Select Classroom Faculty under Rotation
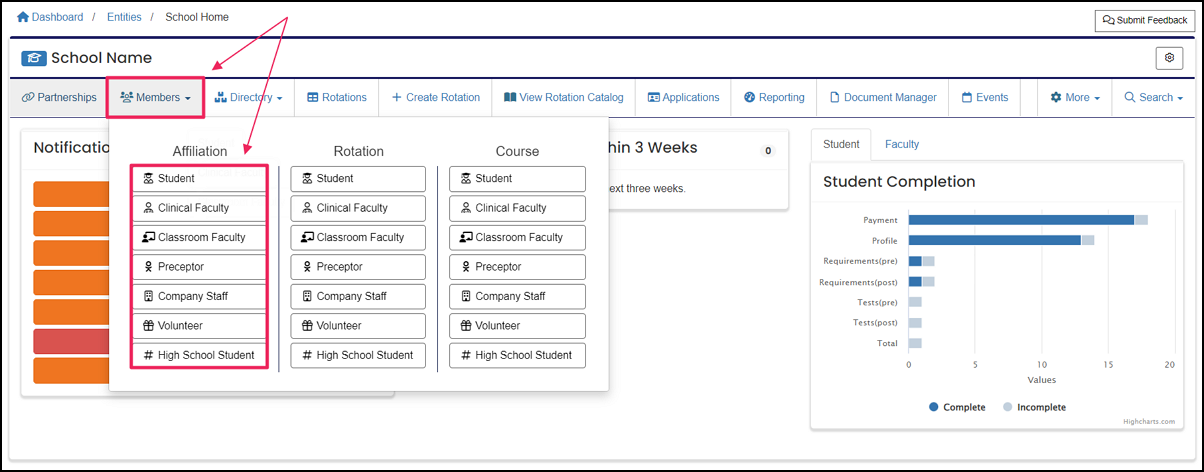The width and height of the screenshot is (1204, 472). [x=358, y=238]
